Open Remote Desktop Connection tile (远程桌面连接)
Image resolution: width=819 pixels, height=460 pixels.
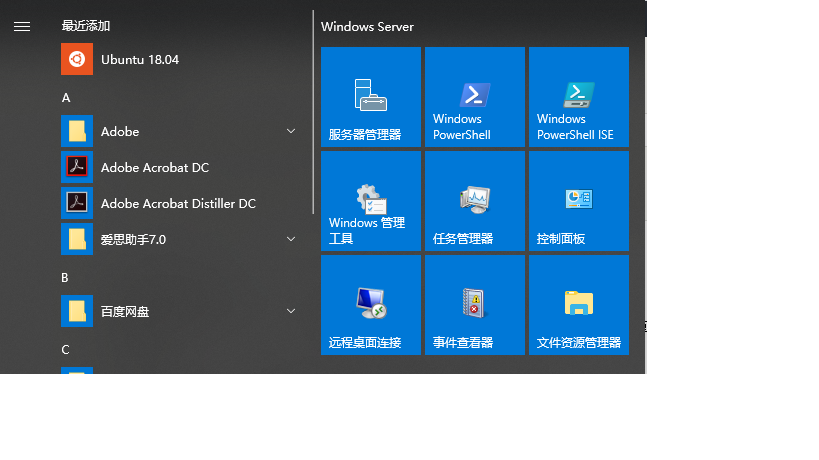tap(370, 305)
